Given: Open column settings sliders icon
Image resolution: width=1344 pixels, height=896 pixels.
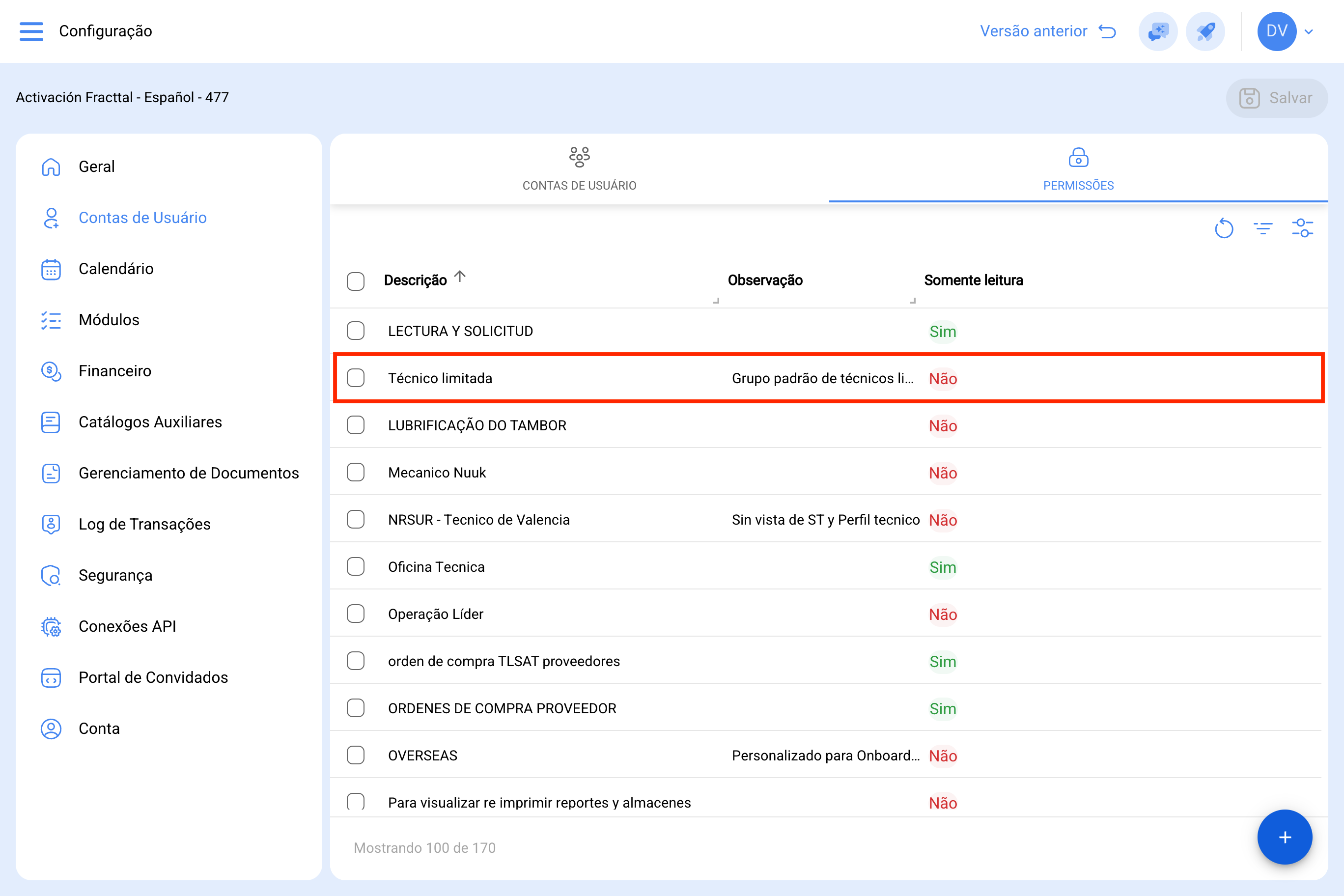Looking at the screenshot, I should point(1302,228).
